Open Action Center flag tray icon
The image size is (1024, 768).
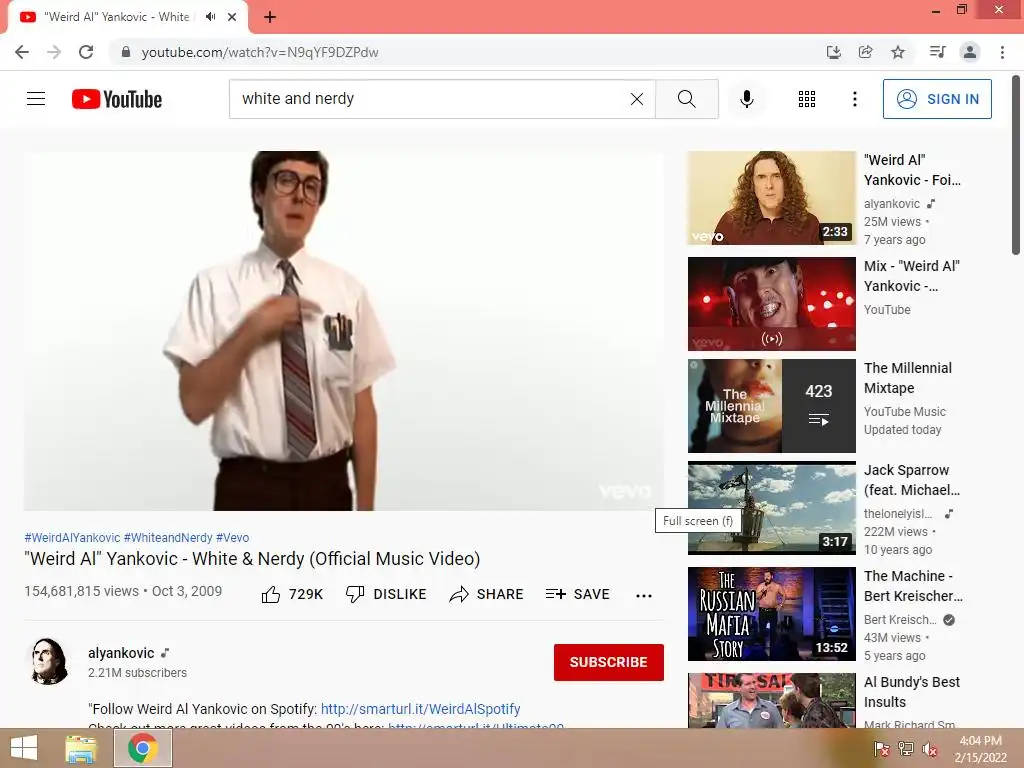pyautogui.click(x=882, y=749)
